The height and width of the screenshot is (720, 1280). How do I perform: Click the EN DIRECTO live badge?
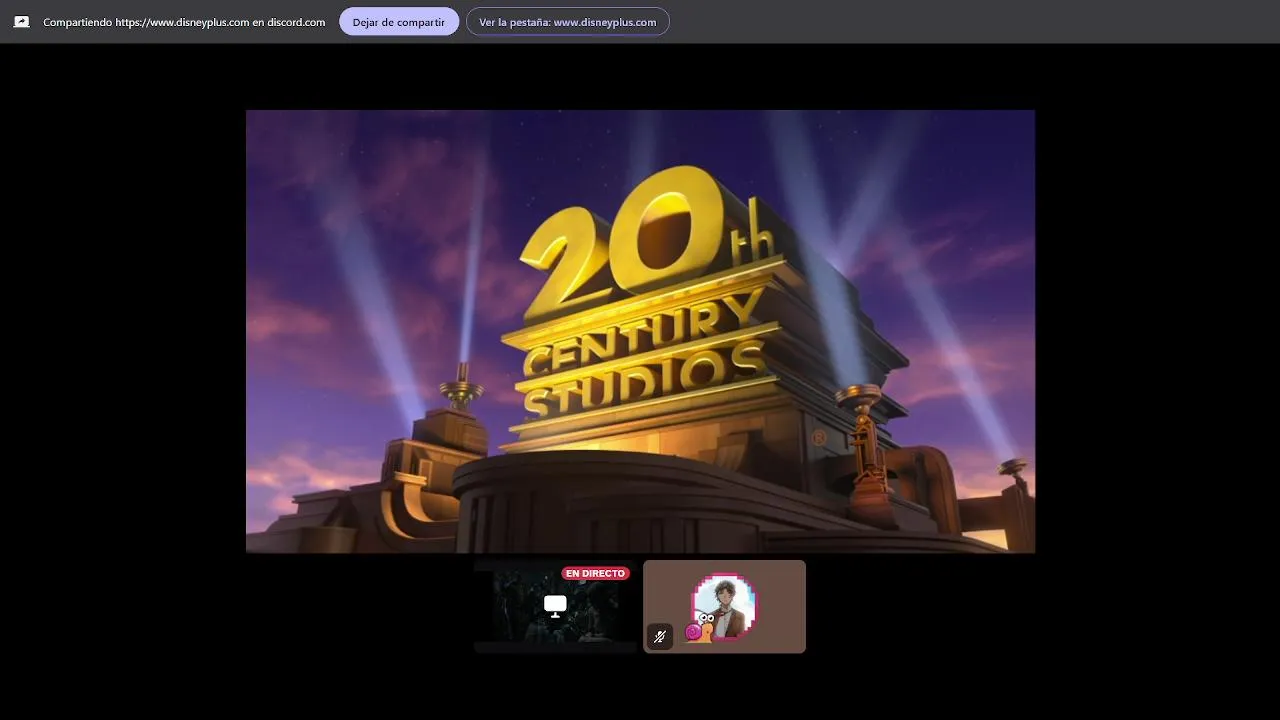pyautogui.click(x=595, y=574)
